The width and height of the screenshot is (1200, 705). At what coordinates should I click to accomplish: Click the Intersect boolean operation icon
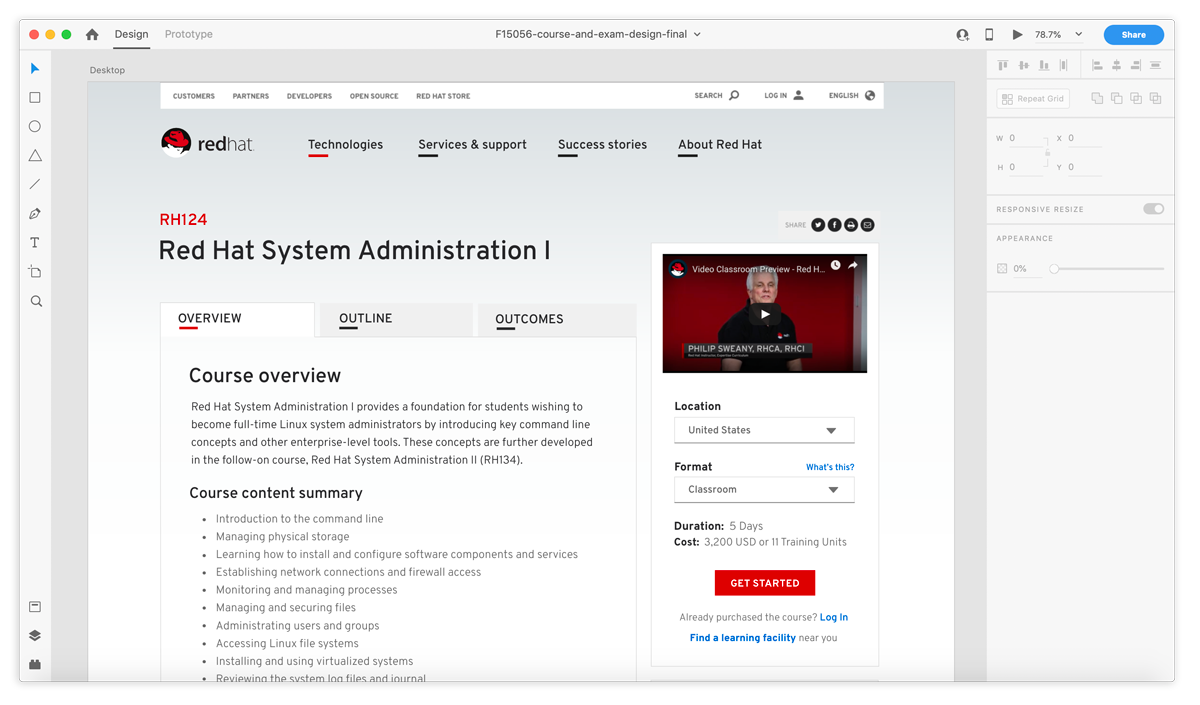[x=1136, y=98]
